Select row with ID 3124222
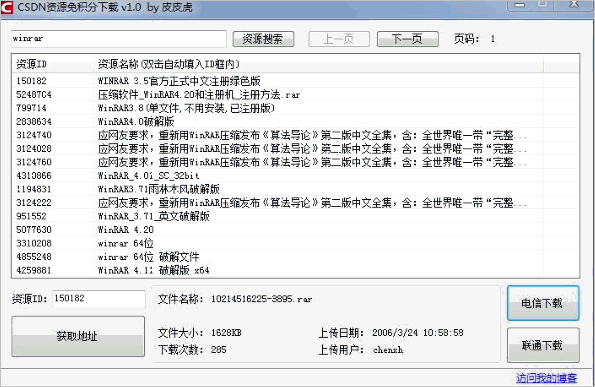 pos(296,203)
